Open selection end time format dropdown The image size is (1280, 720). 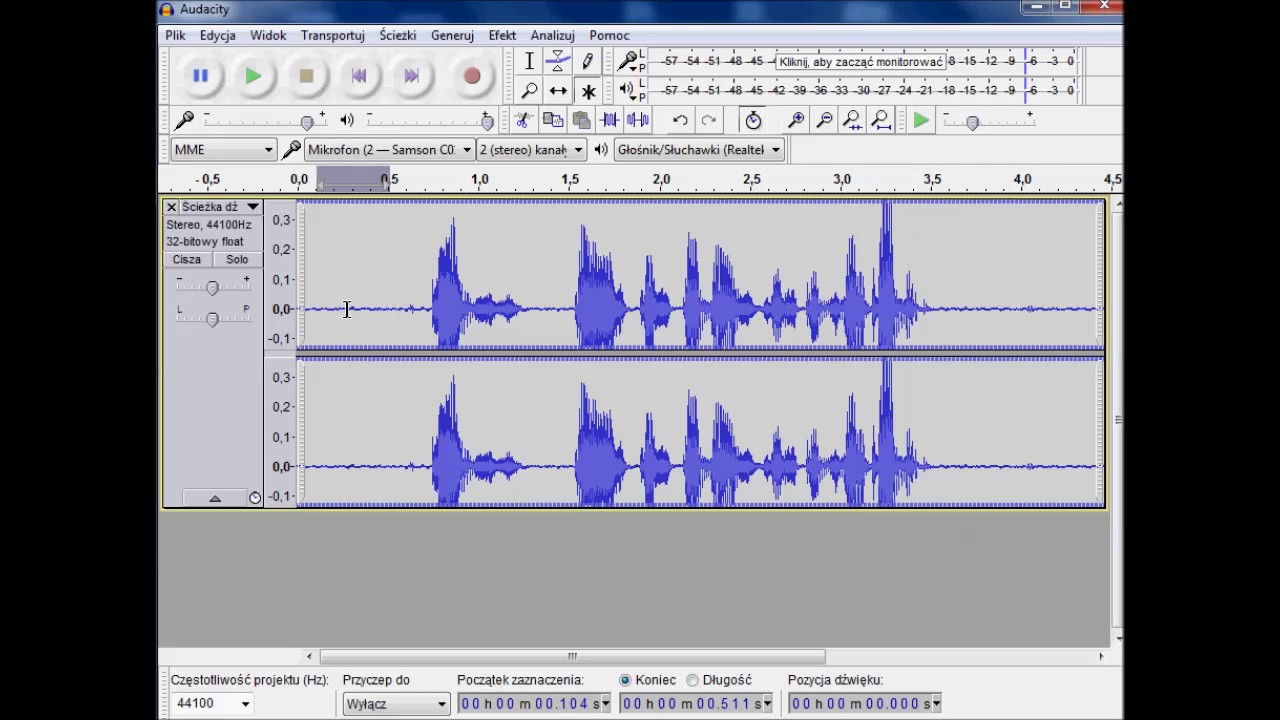pos(767,704)
